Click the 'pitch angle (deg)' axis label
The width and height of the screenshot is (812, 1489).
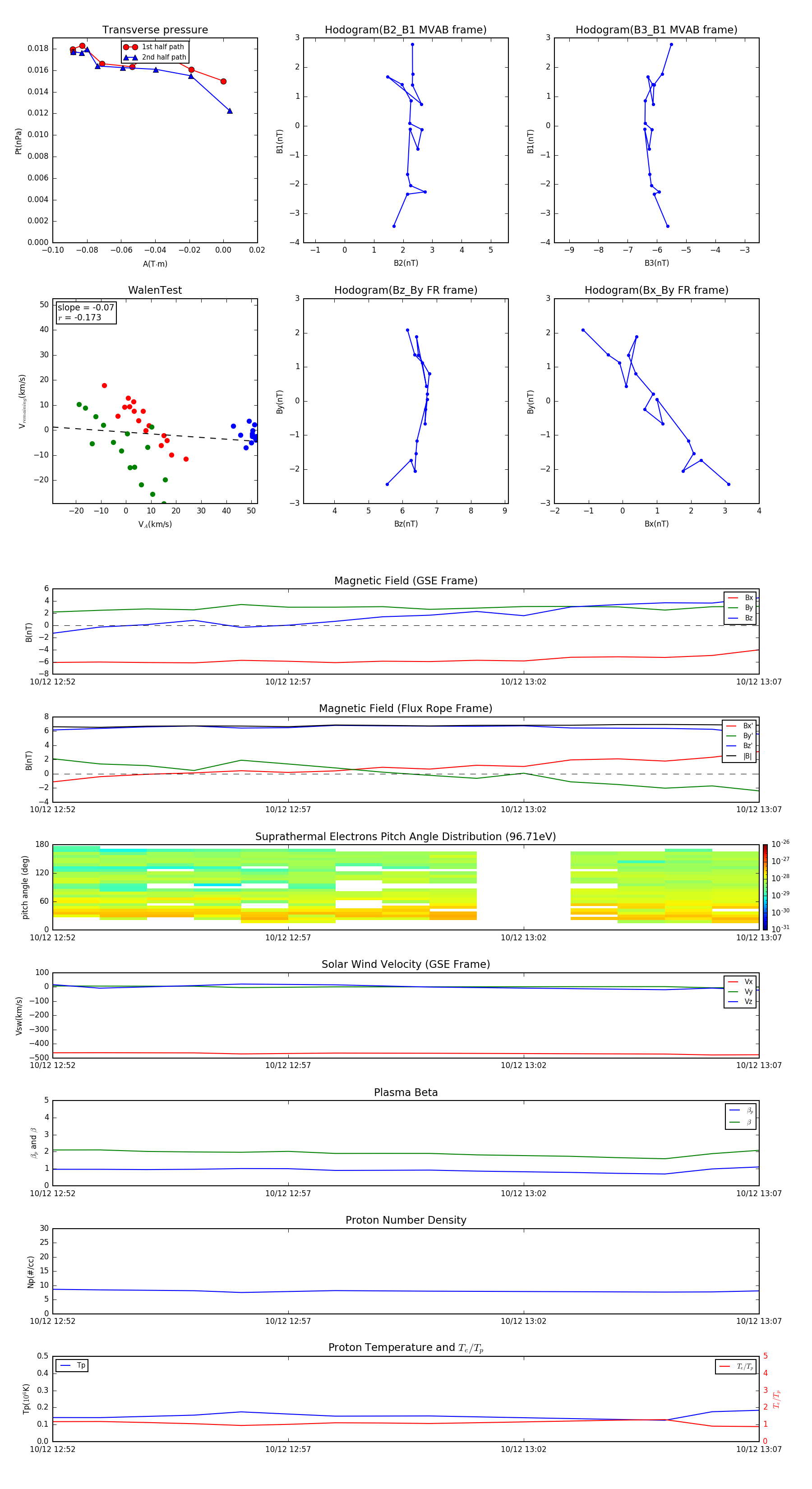click(25, 887)
